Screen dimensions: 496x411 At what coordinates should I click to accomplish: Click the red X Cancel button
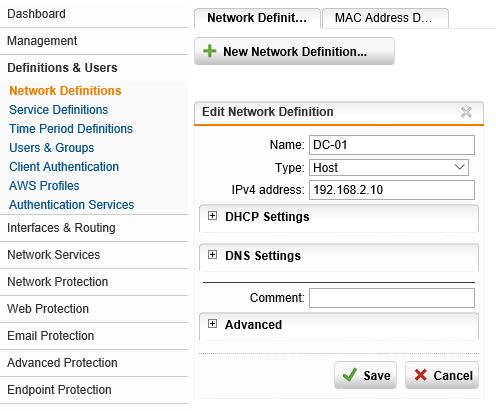(x=442, y=375)
